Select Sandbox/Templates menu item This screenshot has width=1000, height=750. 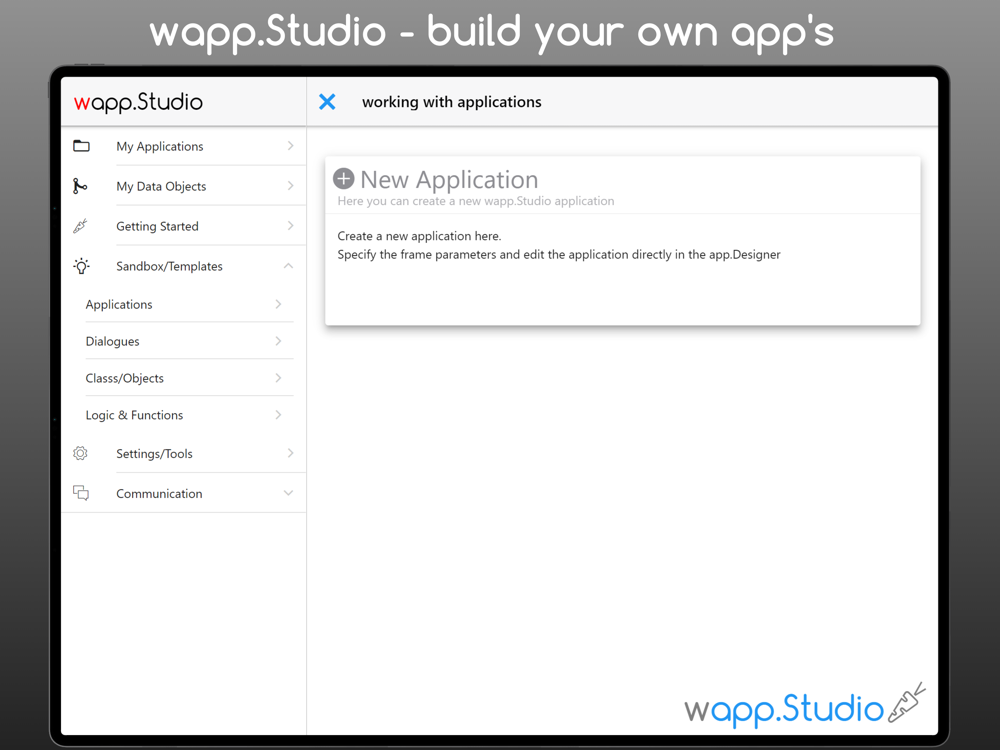(184, 266)
